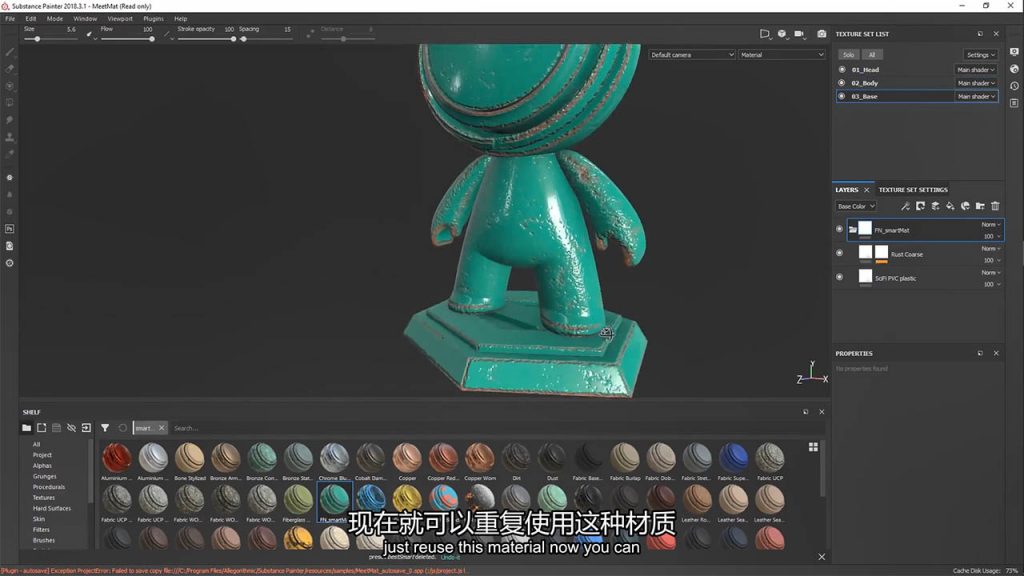The height and width of the screenshot is (576, 1024).
Task: Toggle visibility of FN_smartMat layer
Action: 839,229
